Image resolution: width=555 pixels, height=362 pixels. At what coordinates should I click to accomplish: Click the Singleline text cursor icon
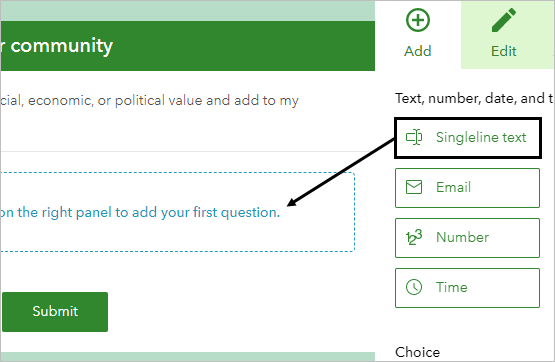pyautogui.click(x=414, y=137)
